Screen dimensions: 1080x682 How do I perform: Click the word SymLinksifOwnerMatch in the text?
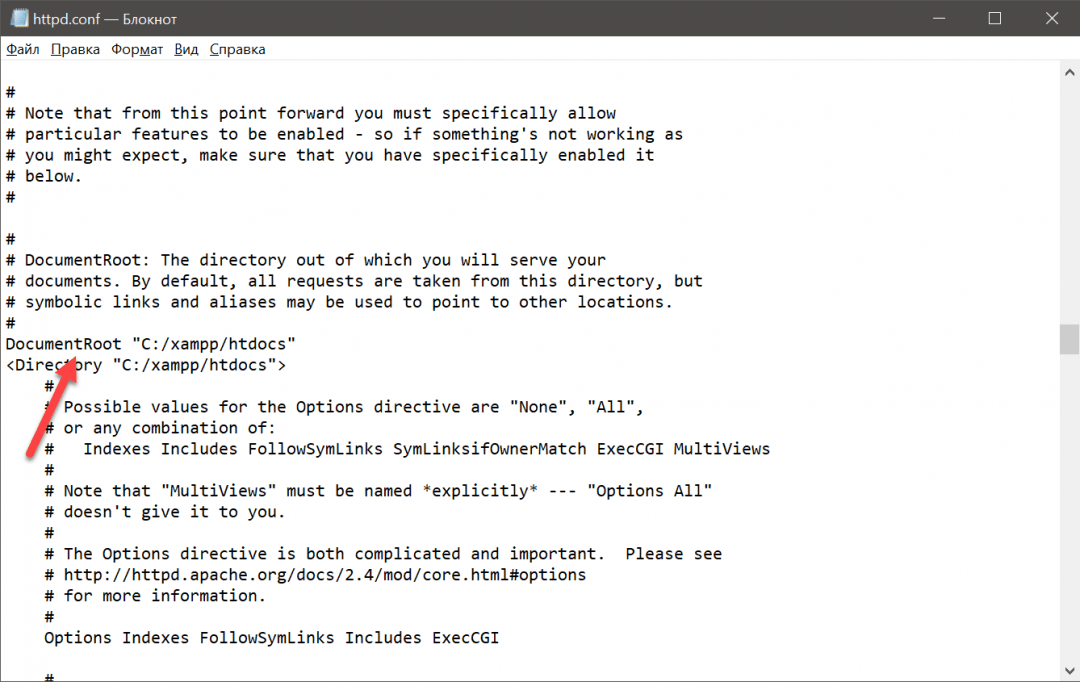(490, 449)
